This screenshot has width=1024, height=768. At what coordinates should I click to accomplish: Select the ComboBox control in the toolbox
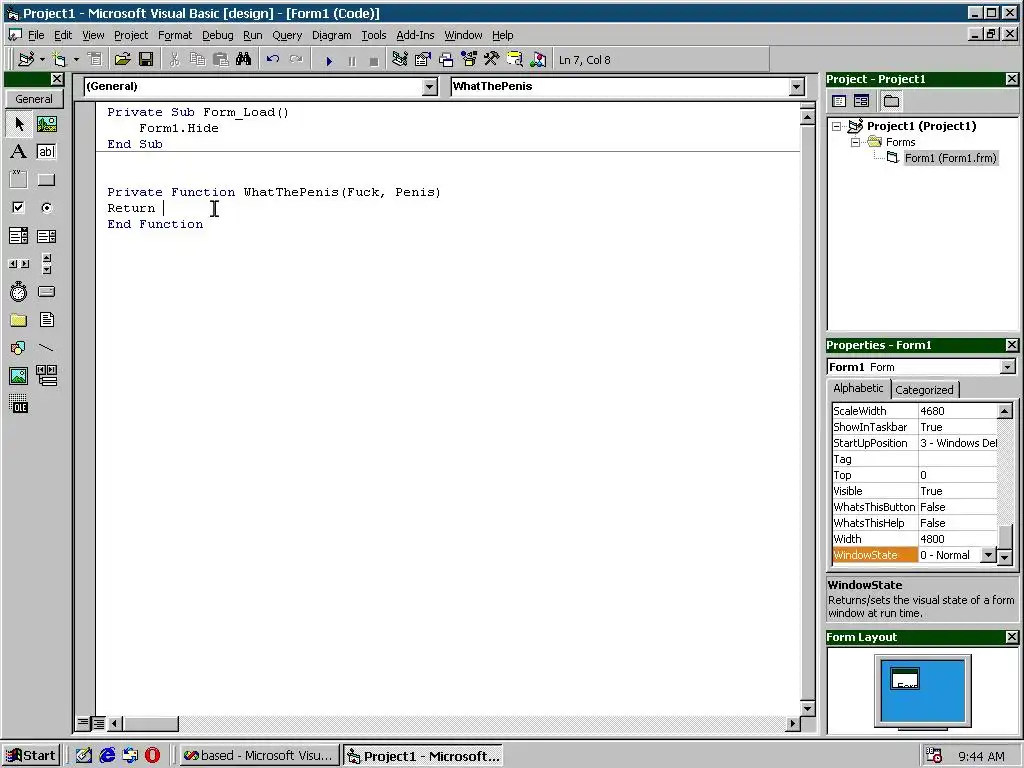pos(19,236)
